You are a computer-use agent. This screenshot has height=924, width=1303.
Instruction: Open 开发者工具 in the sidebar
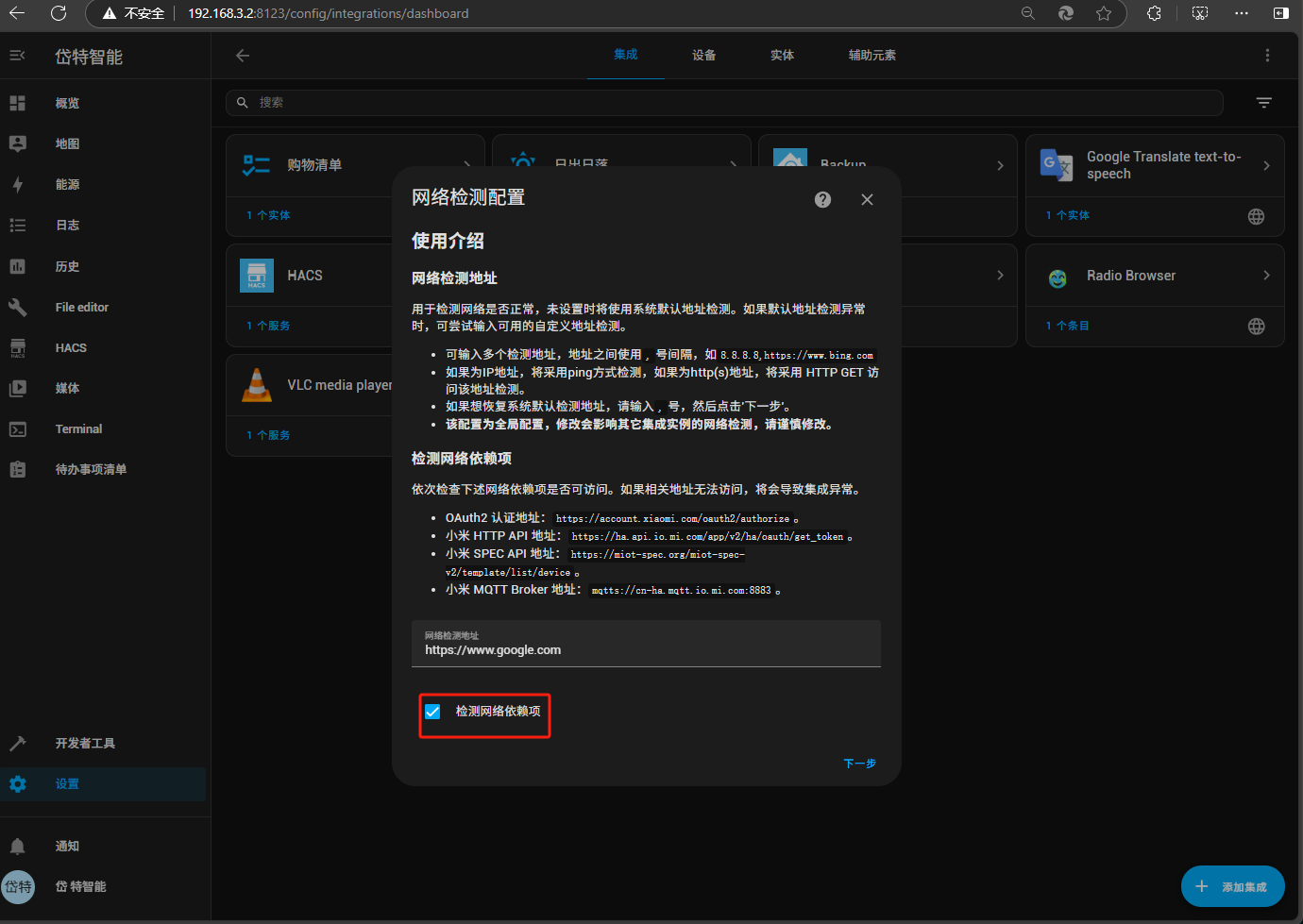(x=85, y=744)
